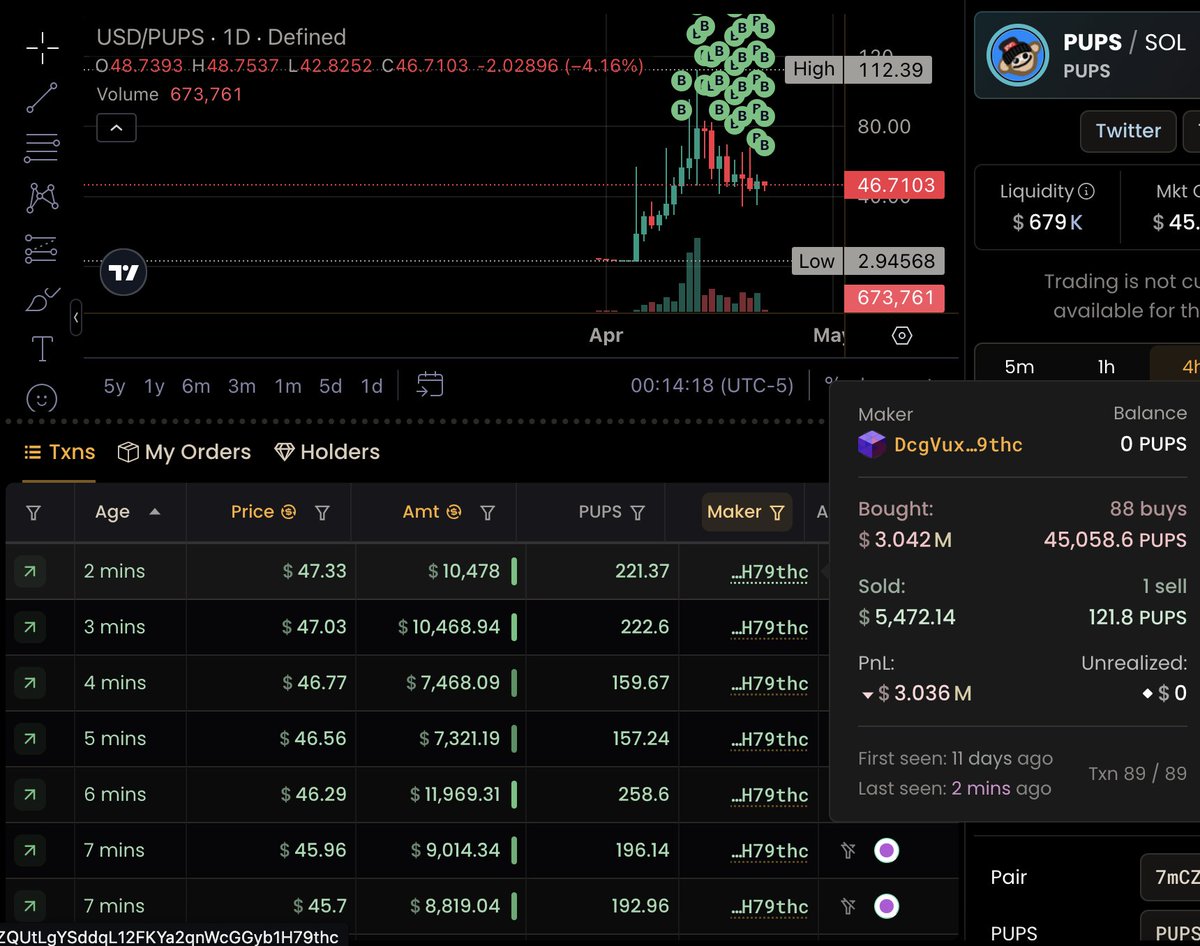Viewport: 1200px width, 946px height.
Task: Switch to the Txns tab
Action: tap(60, 452)
